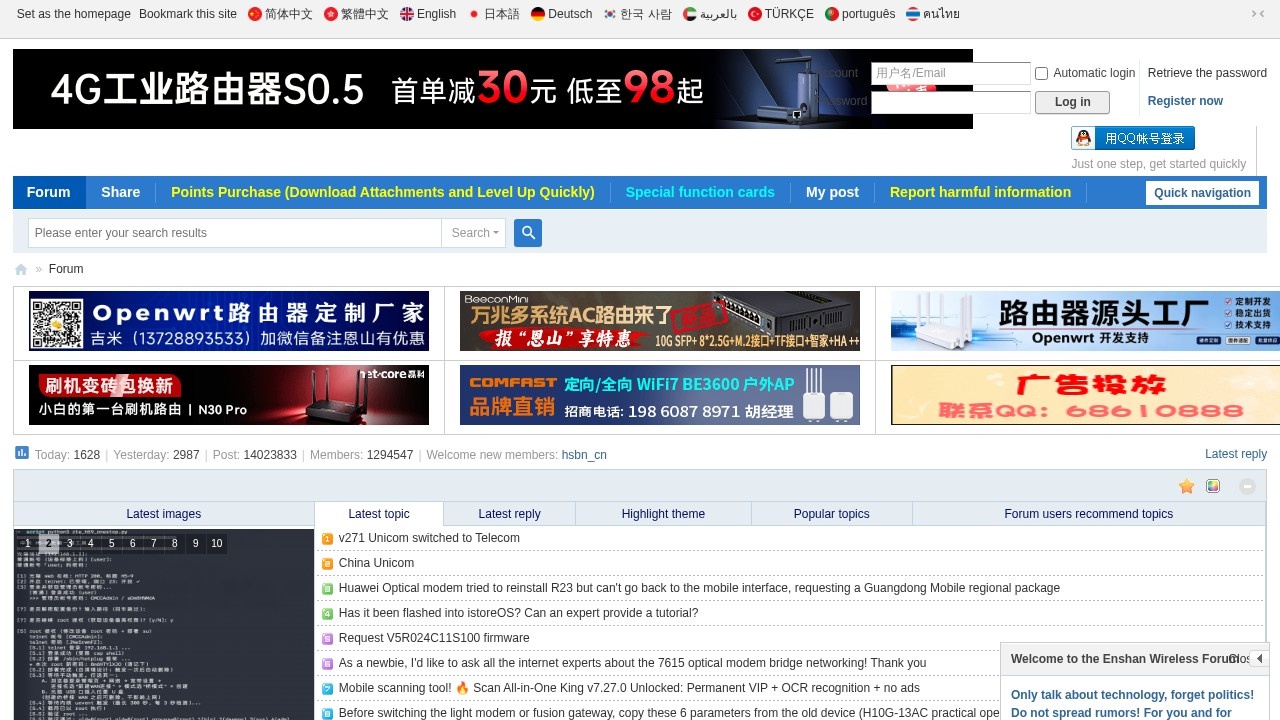Open new member hsbn_cn profile
This screenshot has width=1280, height=720.
pyautogui.click(x=584, y=455)
